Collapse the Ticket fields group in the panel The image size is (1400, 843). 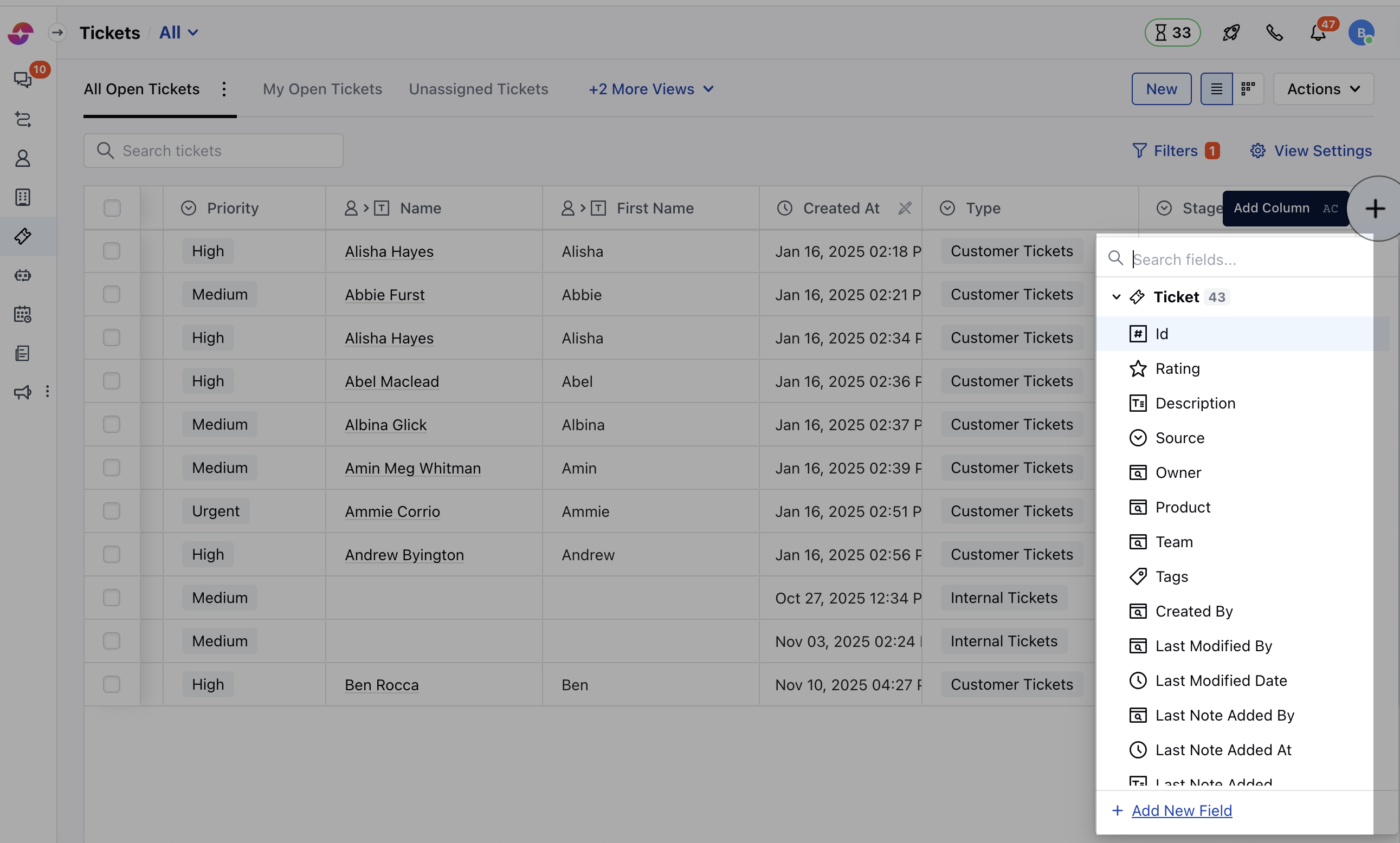[1117, 296]
